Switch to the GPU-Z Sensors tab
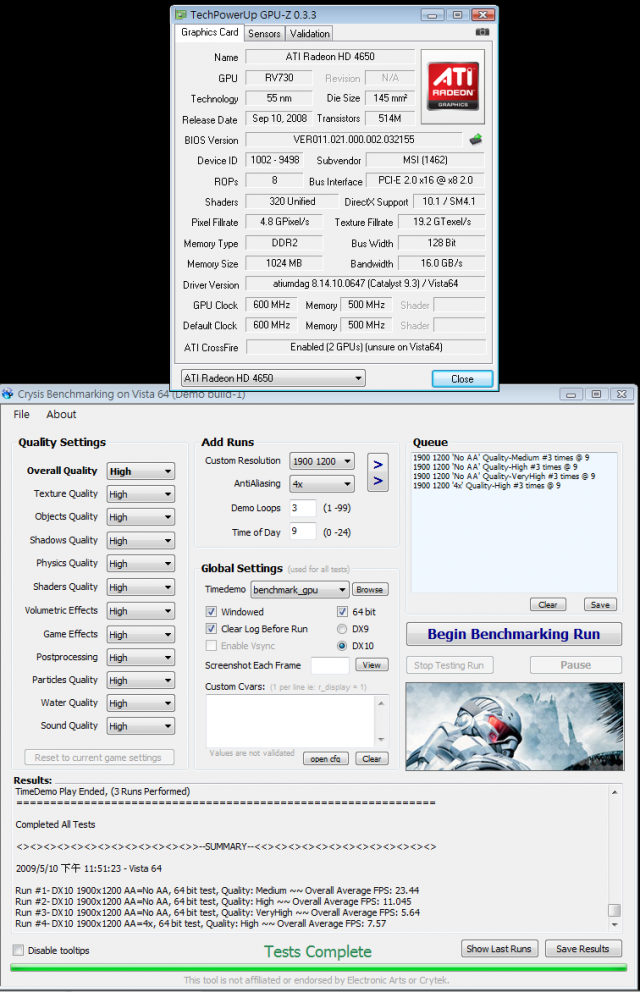640x993 pixels. point(264,34)
